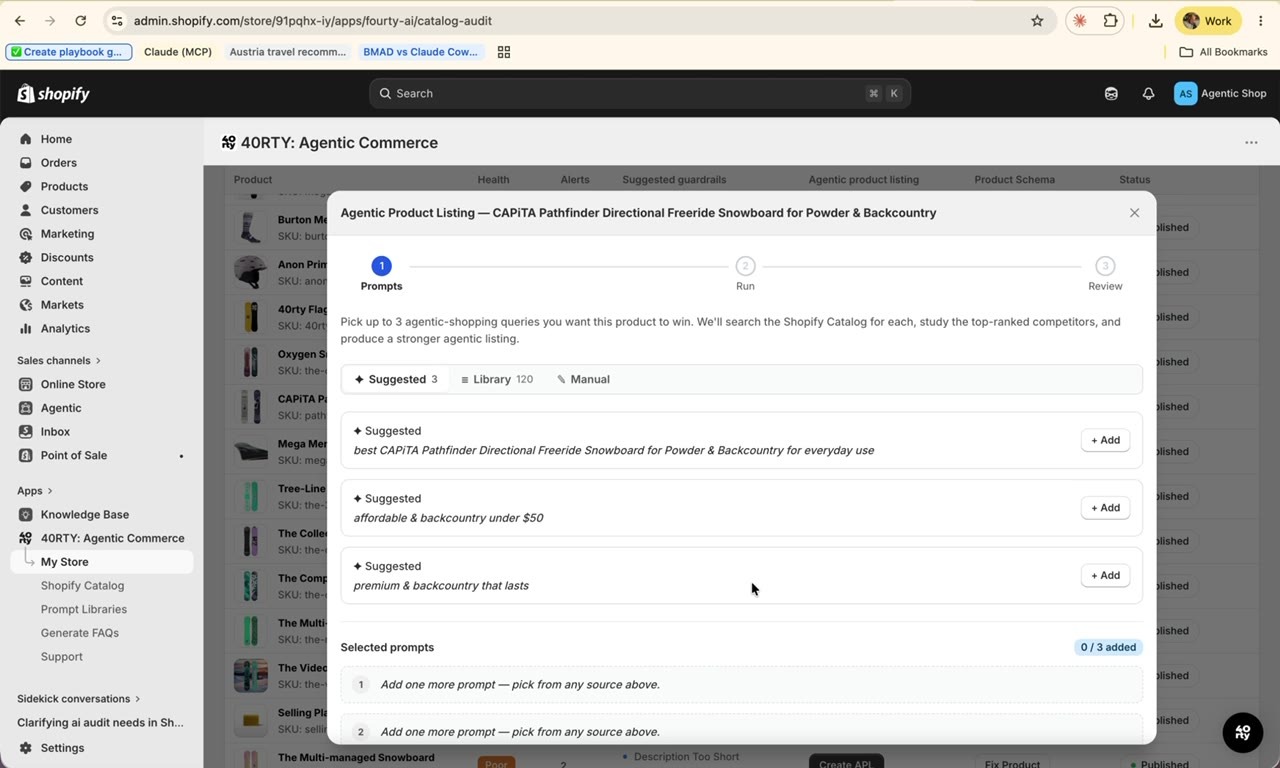Open Prompt Libraries sidebar link

point(83,609)
